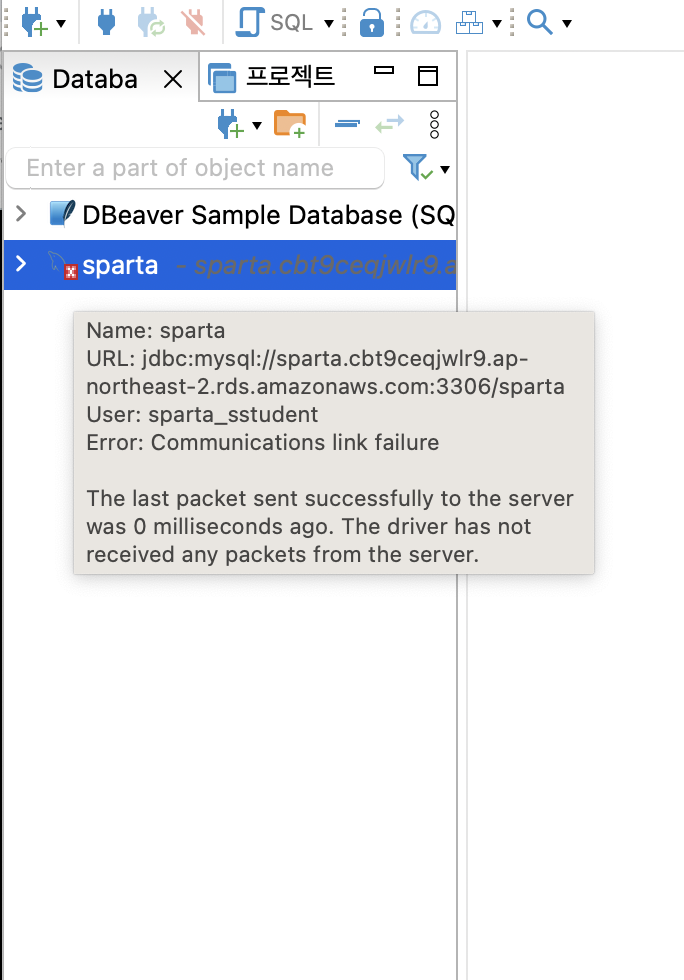Screen dimensions: 684x980
Task: Click the red Disconnect plug icon
Action: click(194, 22)
